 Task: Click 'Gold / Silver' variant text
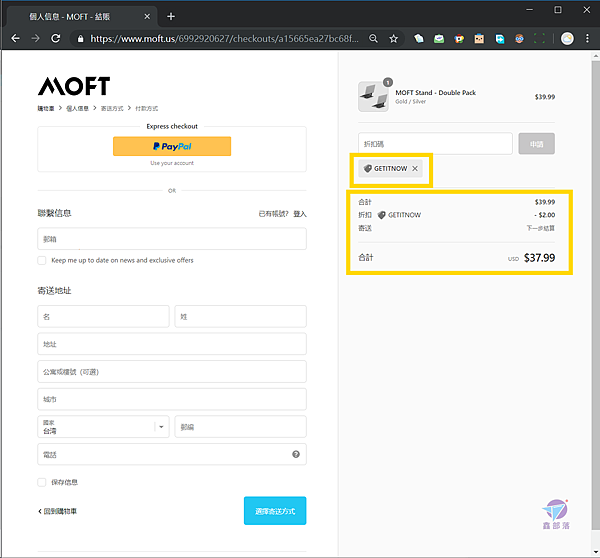[x=411, y=101]
